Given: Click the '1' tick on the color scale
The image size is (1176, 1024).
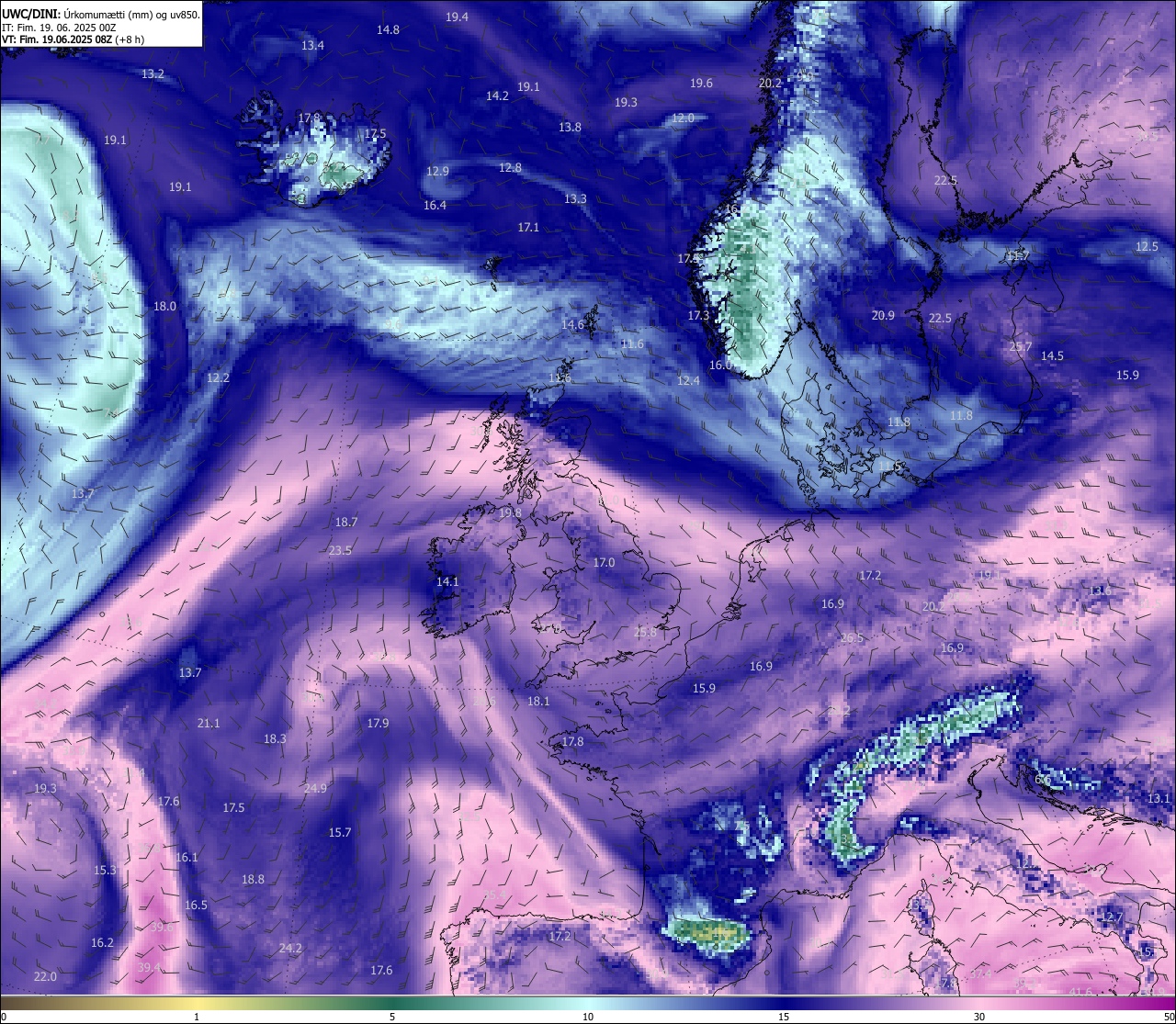Looking at the screenshot, I should pyautogui.click(x=197, y=1016).
